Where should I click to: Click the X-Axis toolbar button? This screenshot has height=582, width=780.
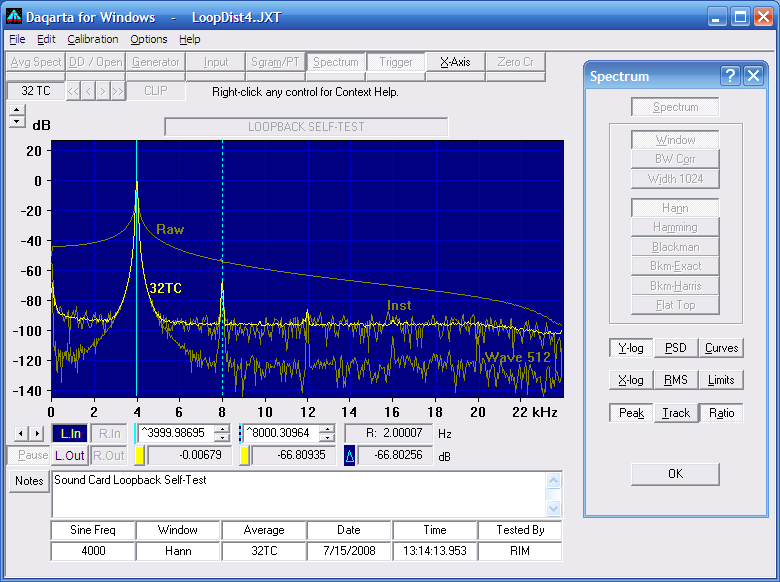pos(455,62)
